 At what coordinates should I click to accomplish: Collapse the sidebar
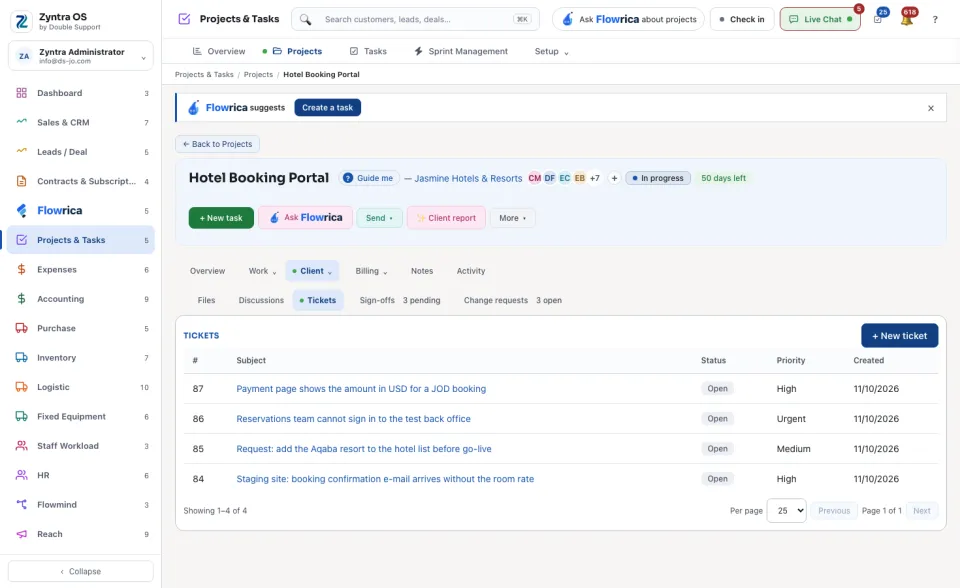click(x=81, y=571)
